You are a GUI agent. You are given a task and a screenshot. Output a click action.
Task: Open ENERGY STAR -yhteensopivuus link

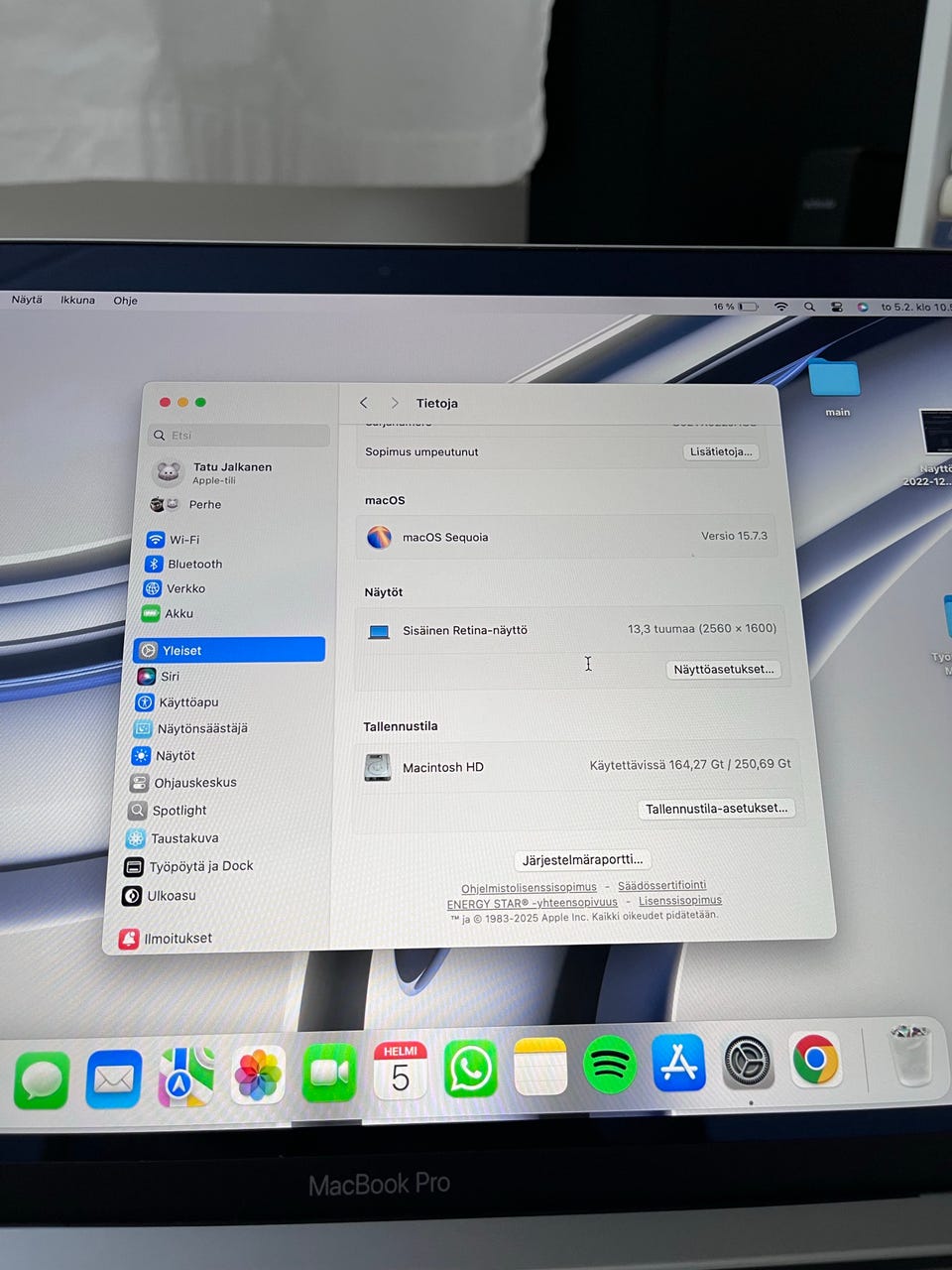532,903
